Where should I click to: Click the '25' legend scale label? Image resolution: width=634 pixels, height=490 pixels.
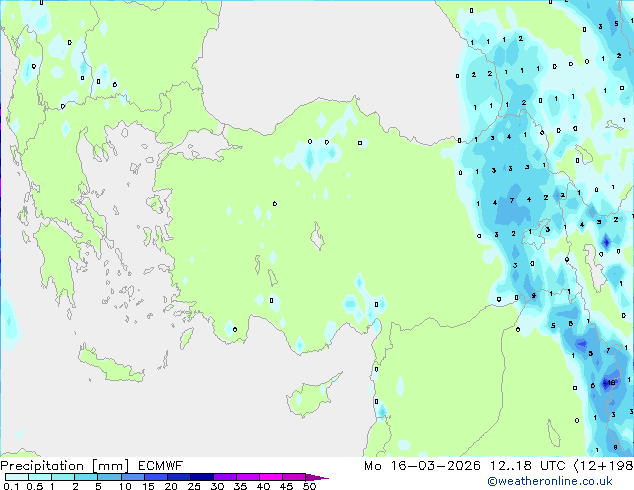tap(194, 486)
